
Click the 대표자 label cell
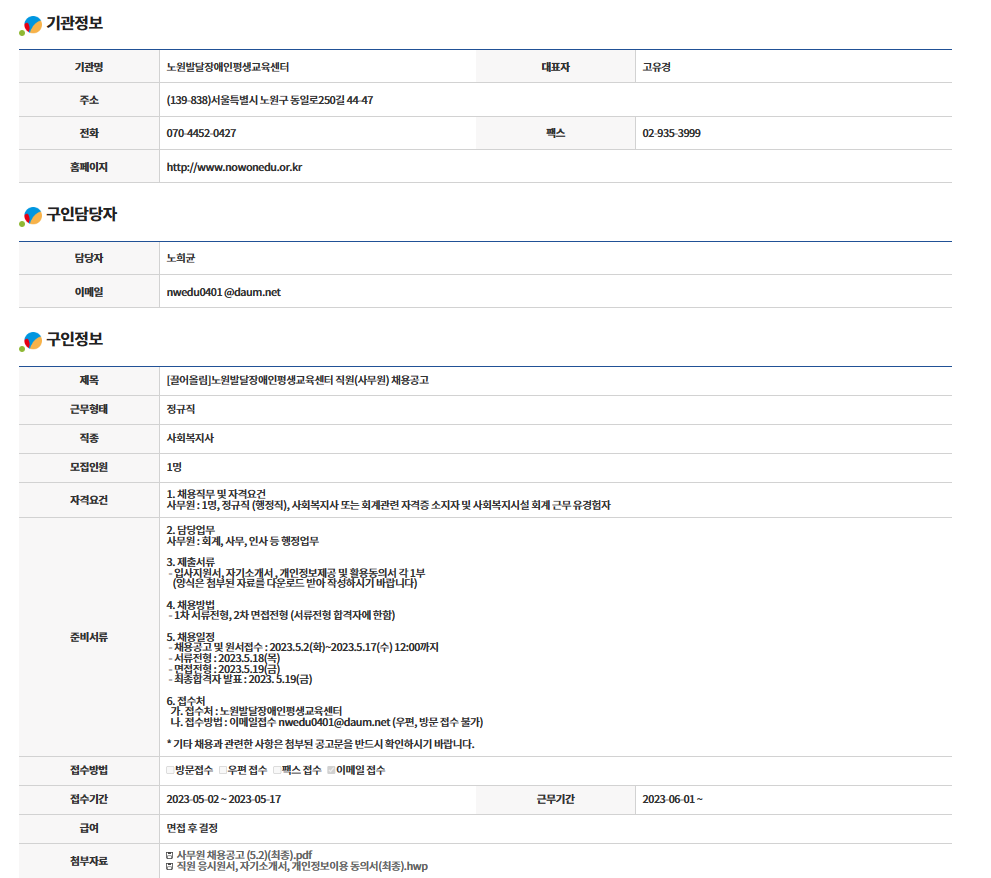click(556, 67)
